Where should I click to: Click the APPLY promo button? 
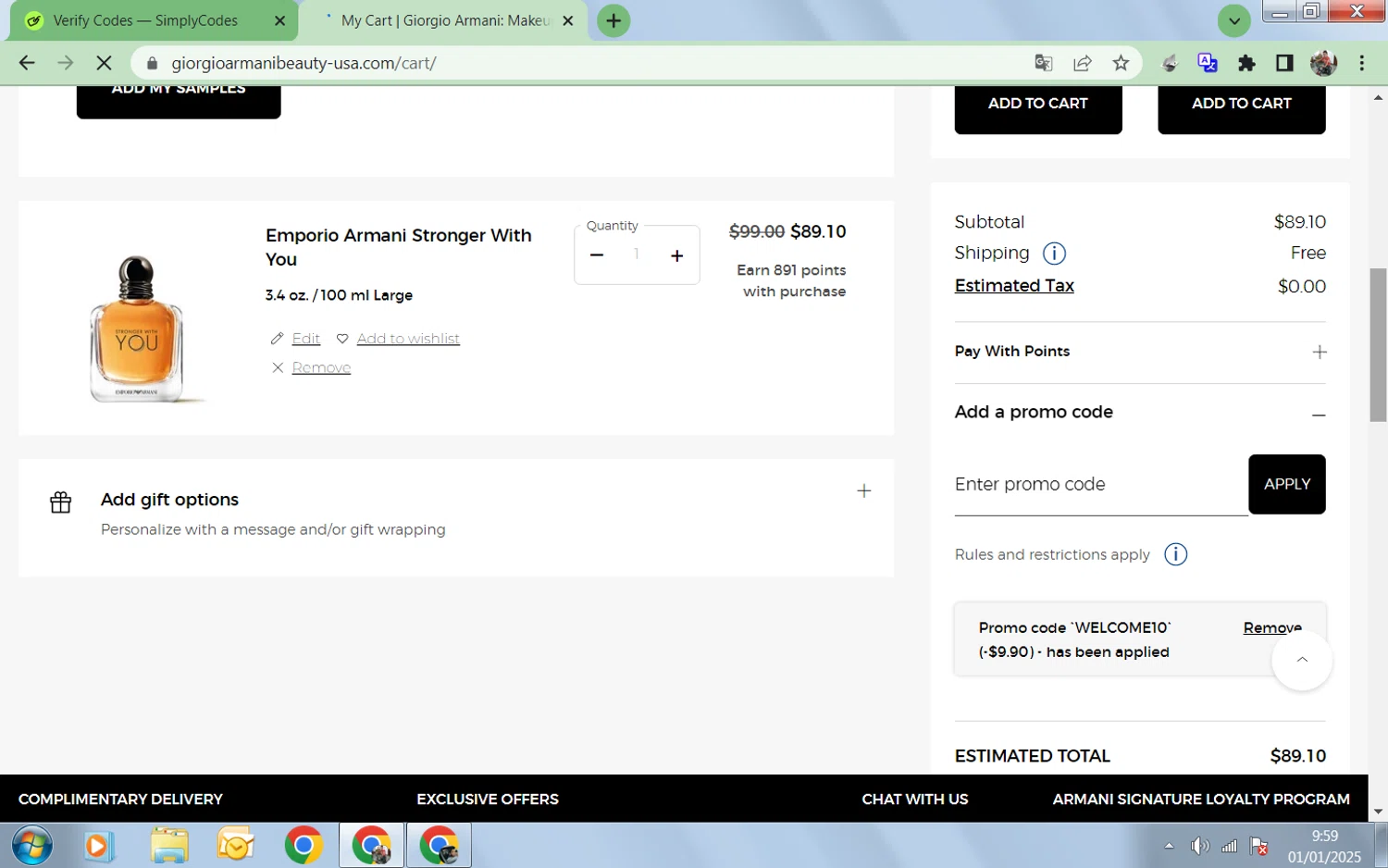(1287, 484)
